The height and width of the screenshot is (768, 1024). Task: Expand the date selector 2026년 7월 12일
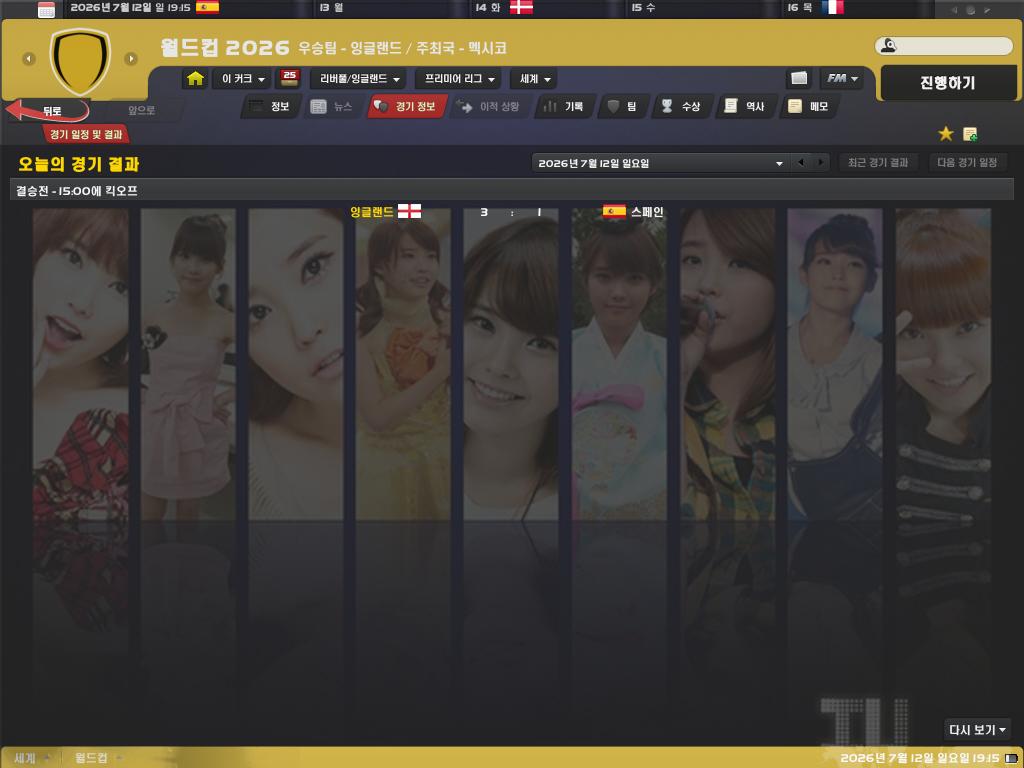[x=661, y=163]
